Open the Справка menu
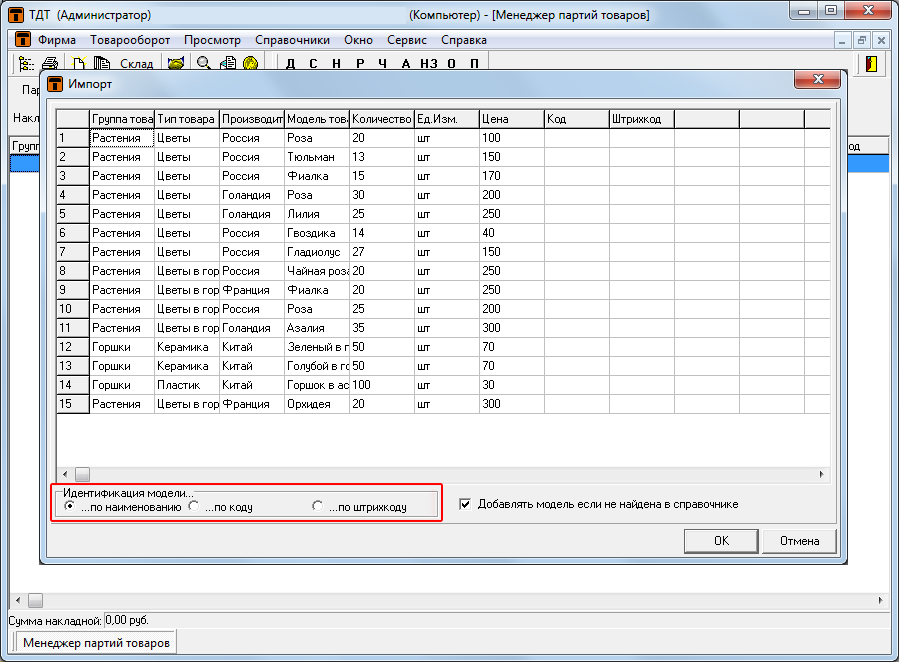Viewport: 899px width, 662px height. point(464,40)
